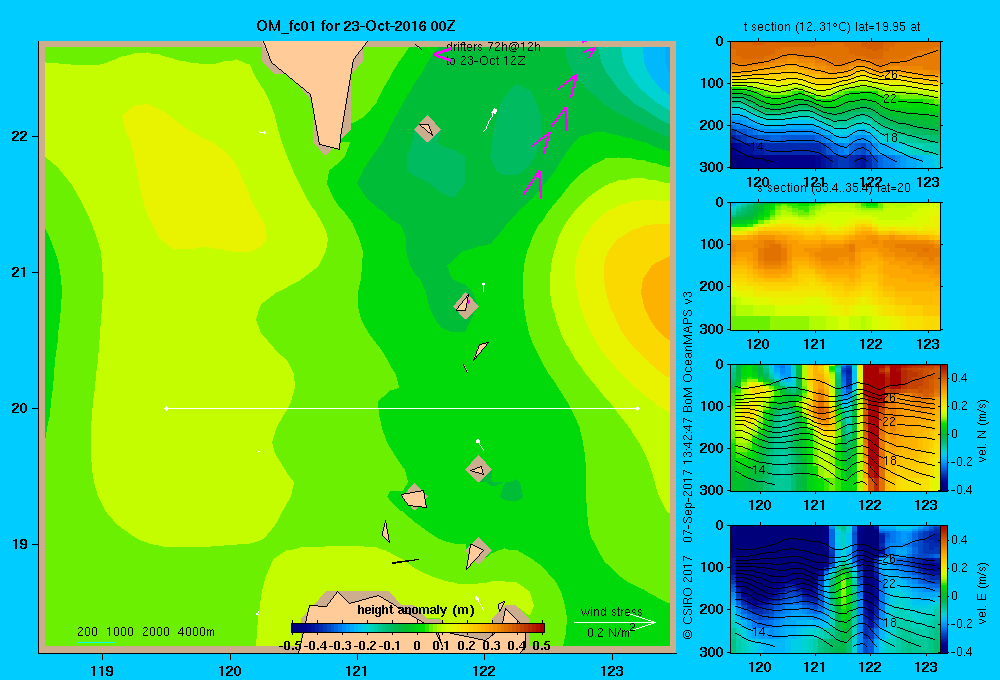
Task: Click the magenta drifter arrow beside 'drifters' label
Action: [x=441, y=54]
